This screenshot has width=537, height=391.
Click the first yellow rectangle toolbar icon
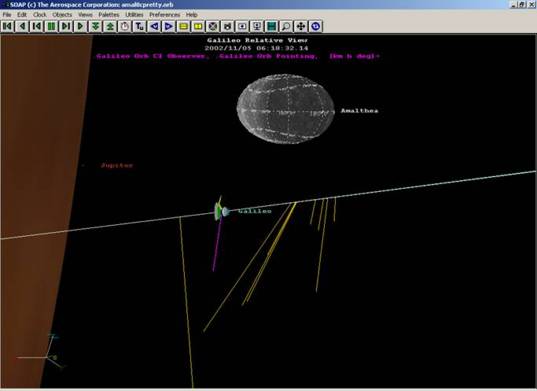[183, 26]
